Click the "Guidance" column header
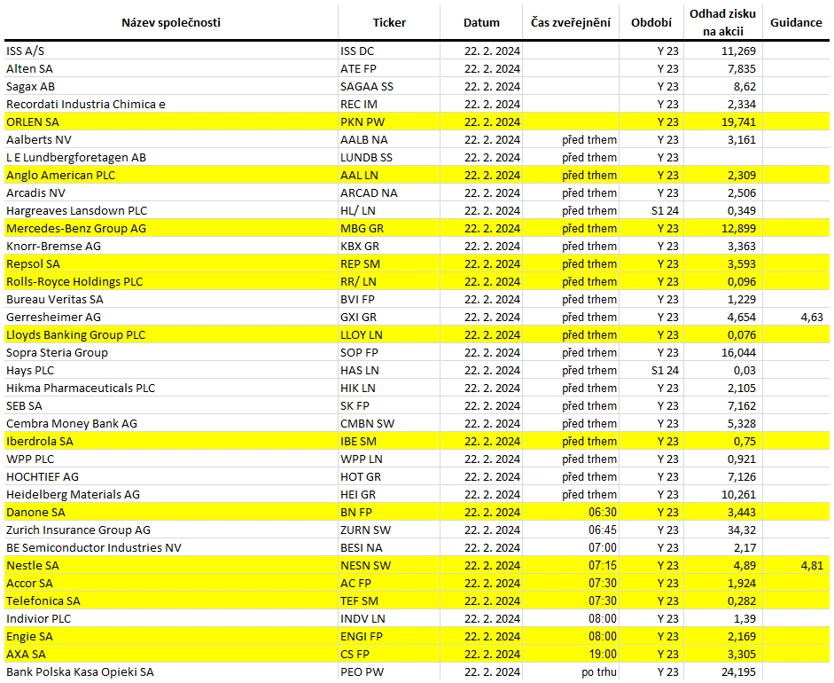The width and height of the screenshot is (834, 683). point(796,23)
